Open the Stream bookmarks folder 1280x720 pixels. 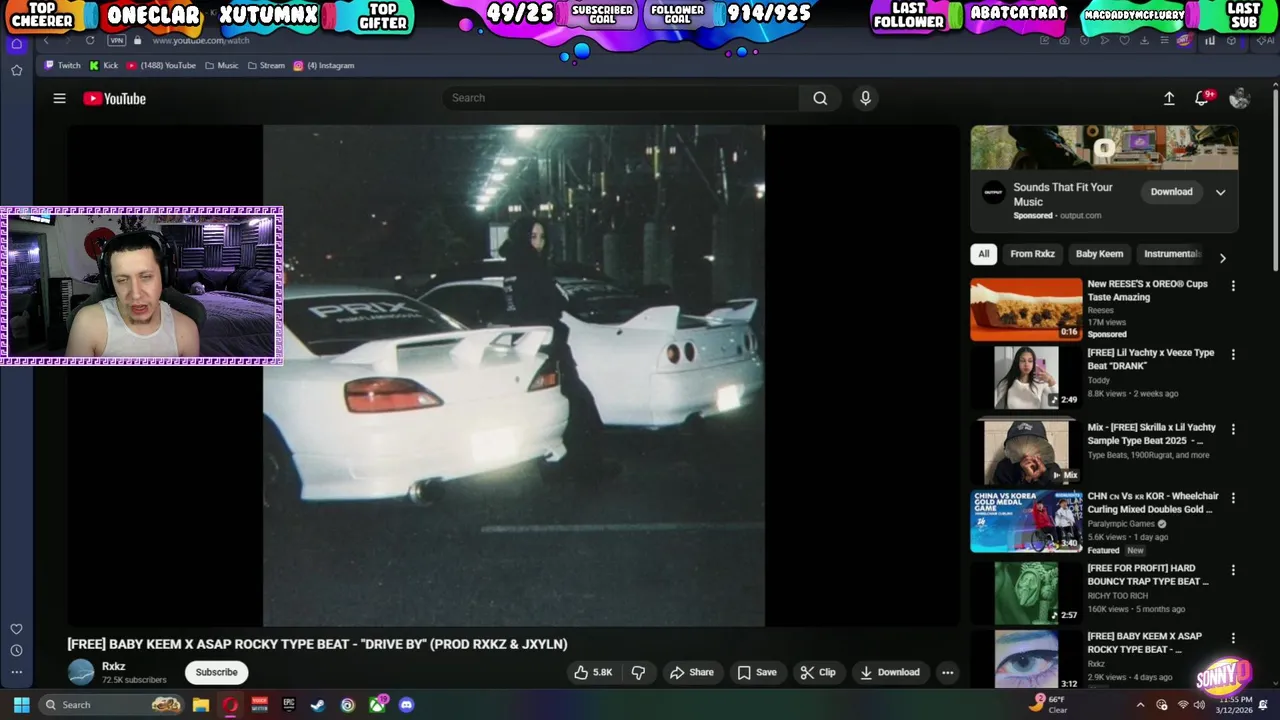(266, 66)
